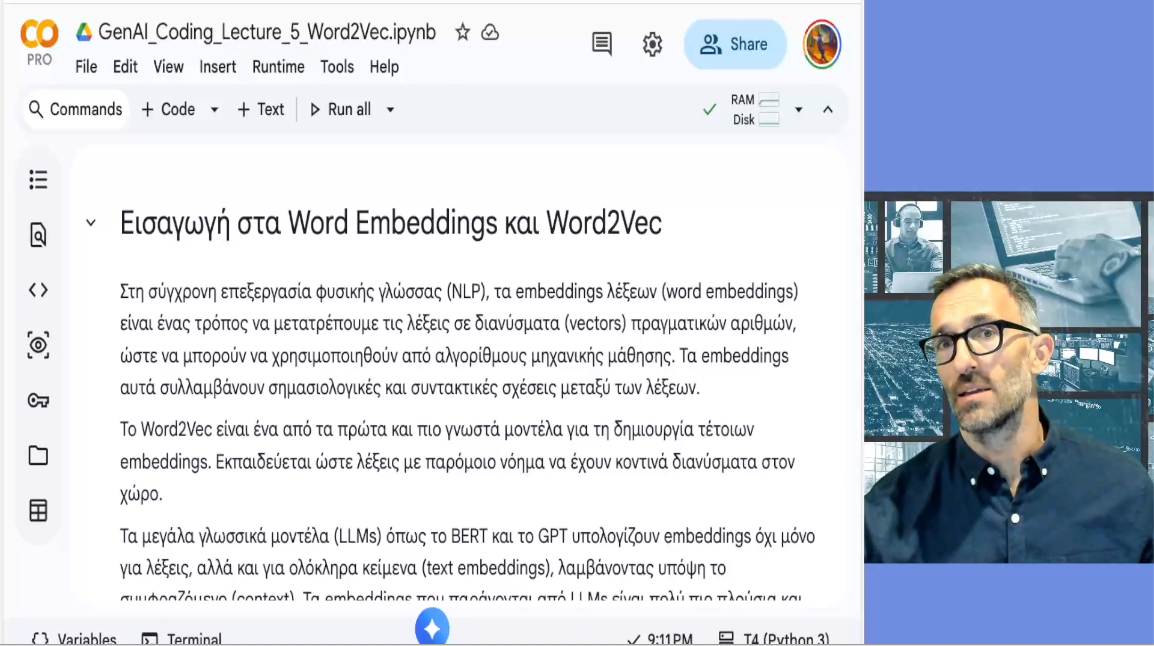Click the Gemini sparkle button
This screenshot has height=646, width=1154.
432,629
